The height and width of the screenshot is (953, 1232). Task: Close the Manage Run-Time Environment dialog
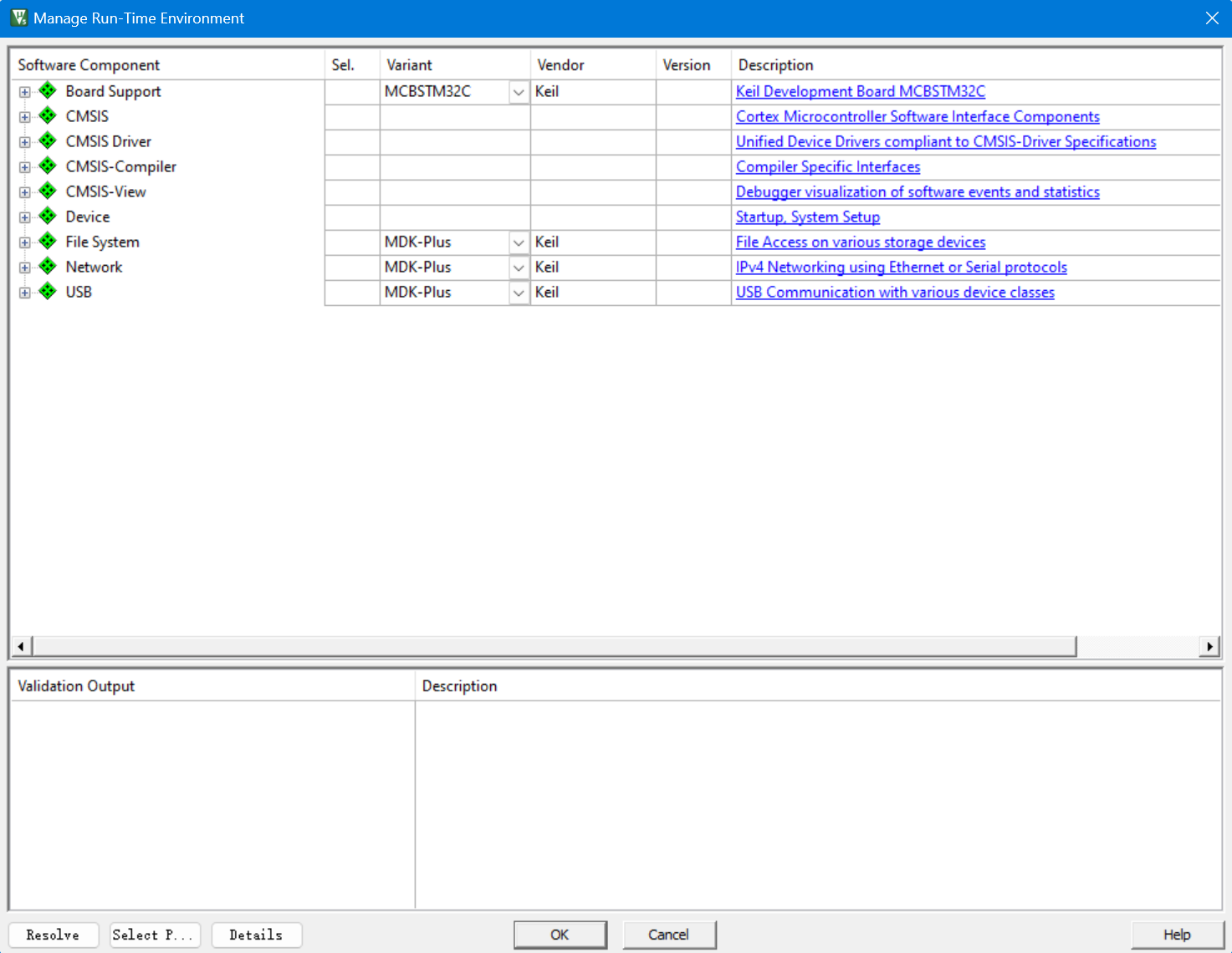point(1212,18)
